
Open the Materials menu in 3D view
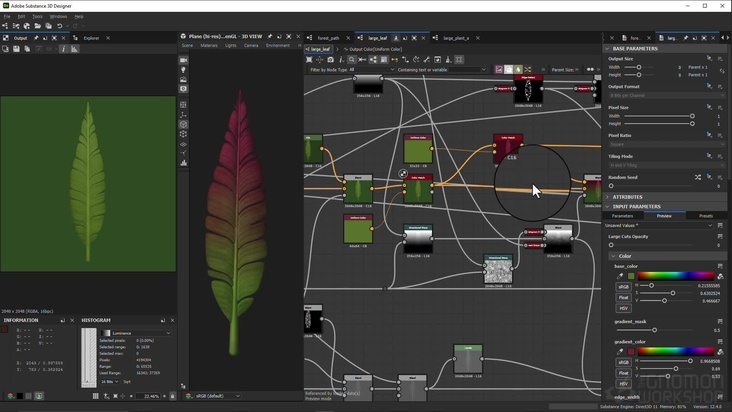point(209,46)
